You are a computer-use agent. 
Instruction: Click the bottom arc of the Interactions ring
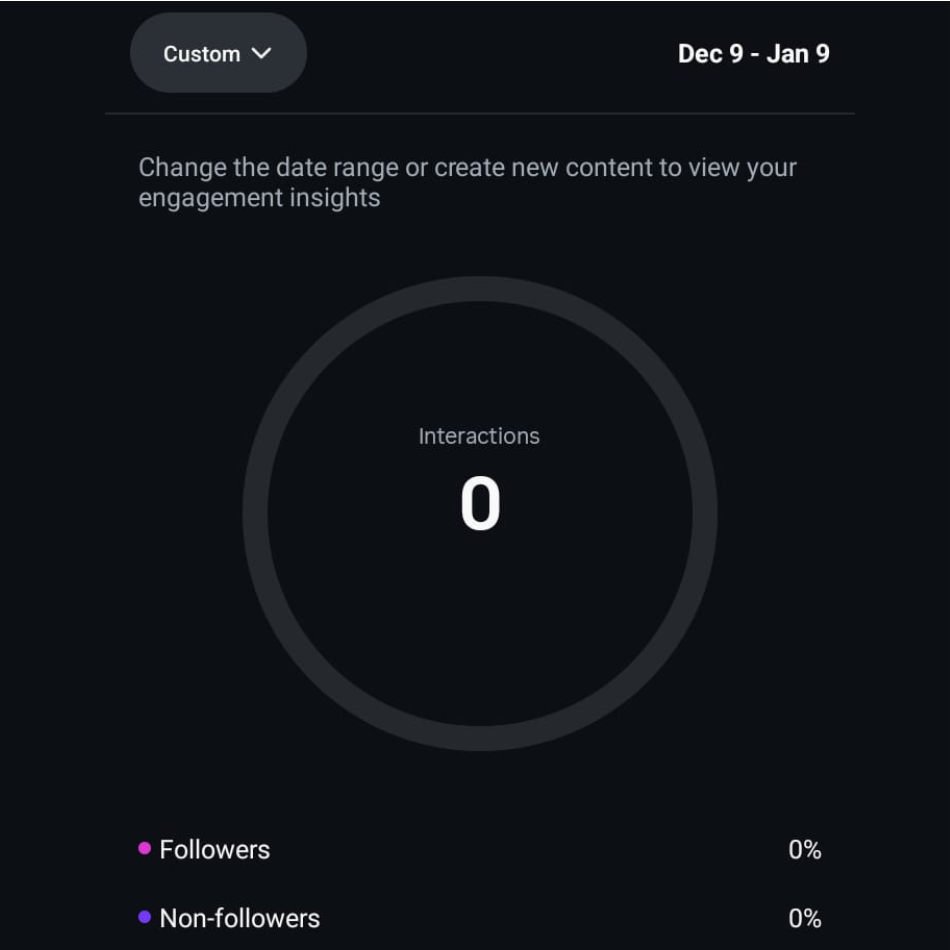coord(480,738)
